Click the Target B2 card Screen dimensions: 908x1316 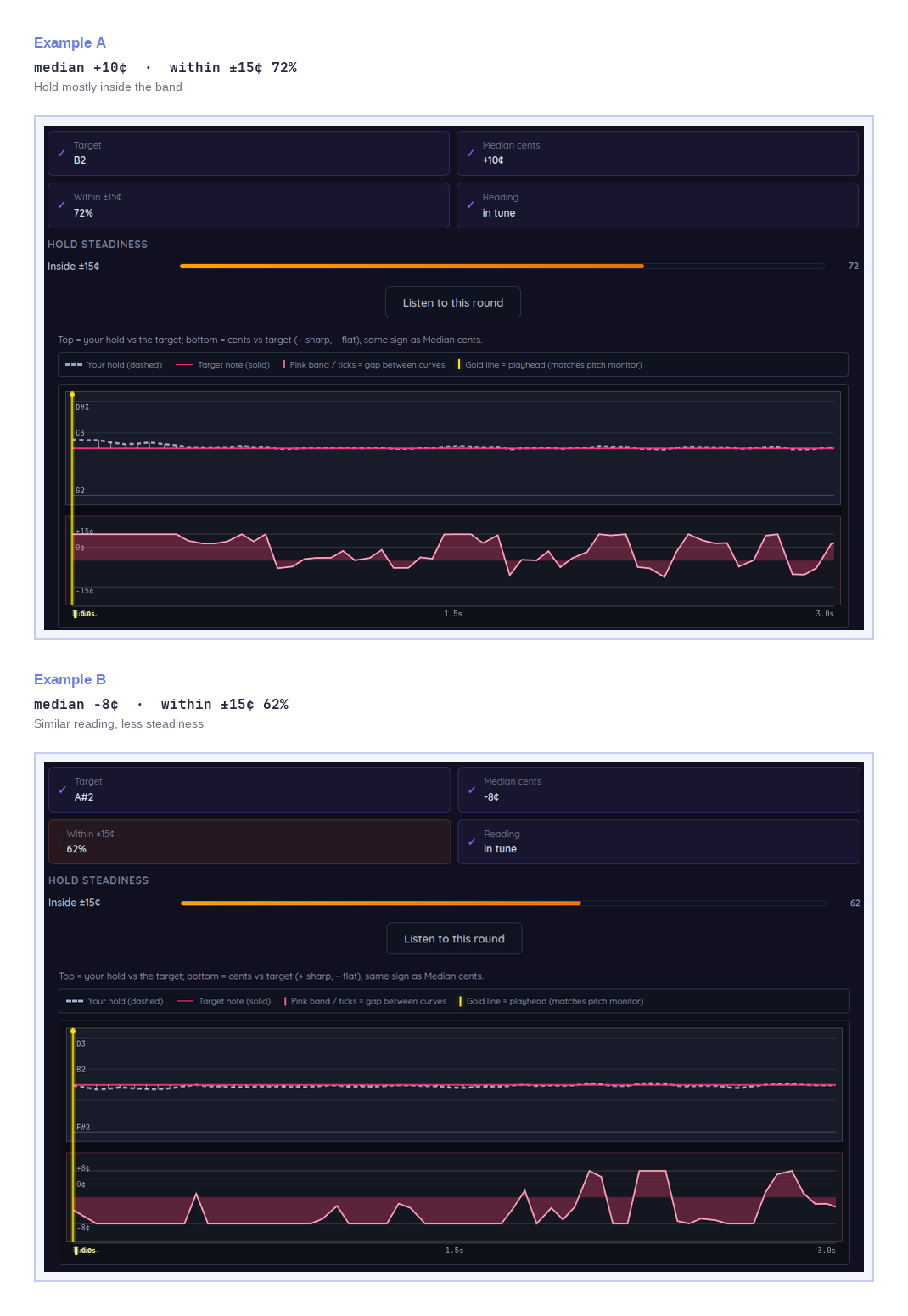tap(249, 153)
